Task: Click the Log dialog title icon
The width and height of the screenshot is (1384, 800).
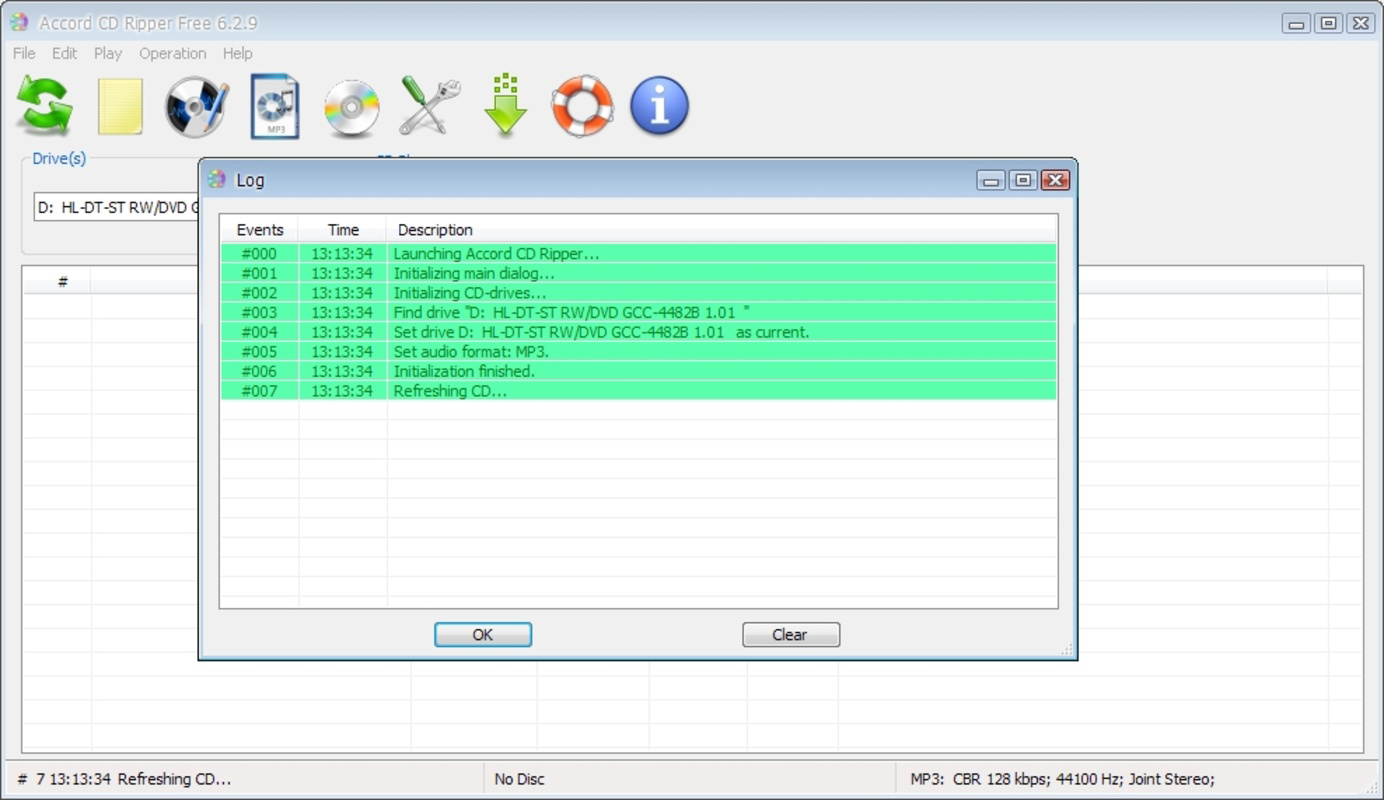Action: (217, 179)
